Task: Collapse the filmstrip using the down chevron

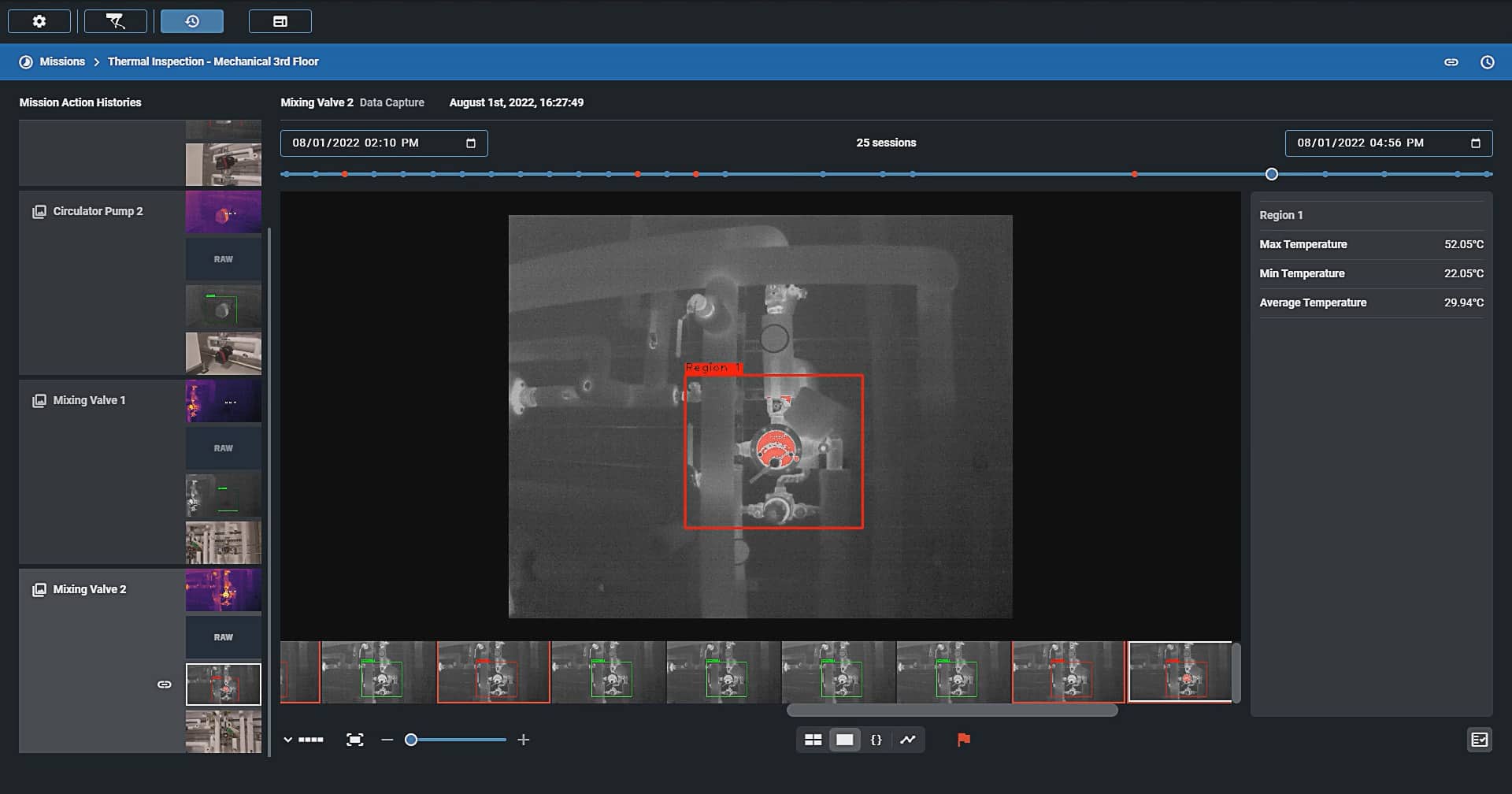Action: (288, 739)
